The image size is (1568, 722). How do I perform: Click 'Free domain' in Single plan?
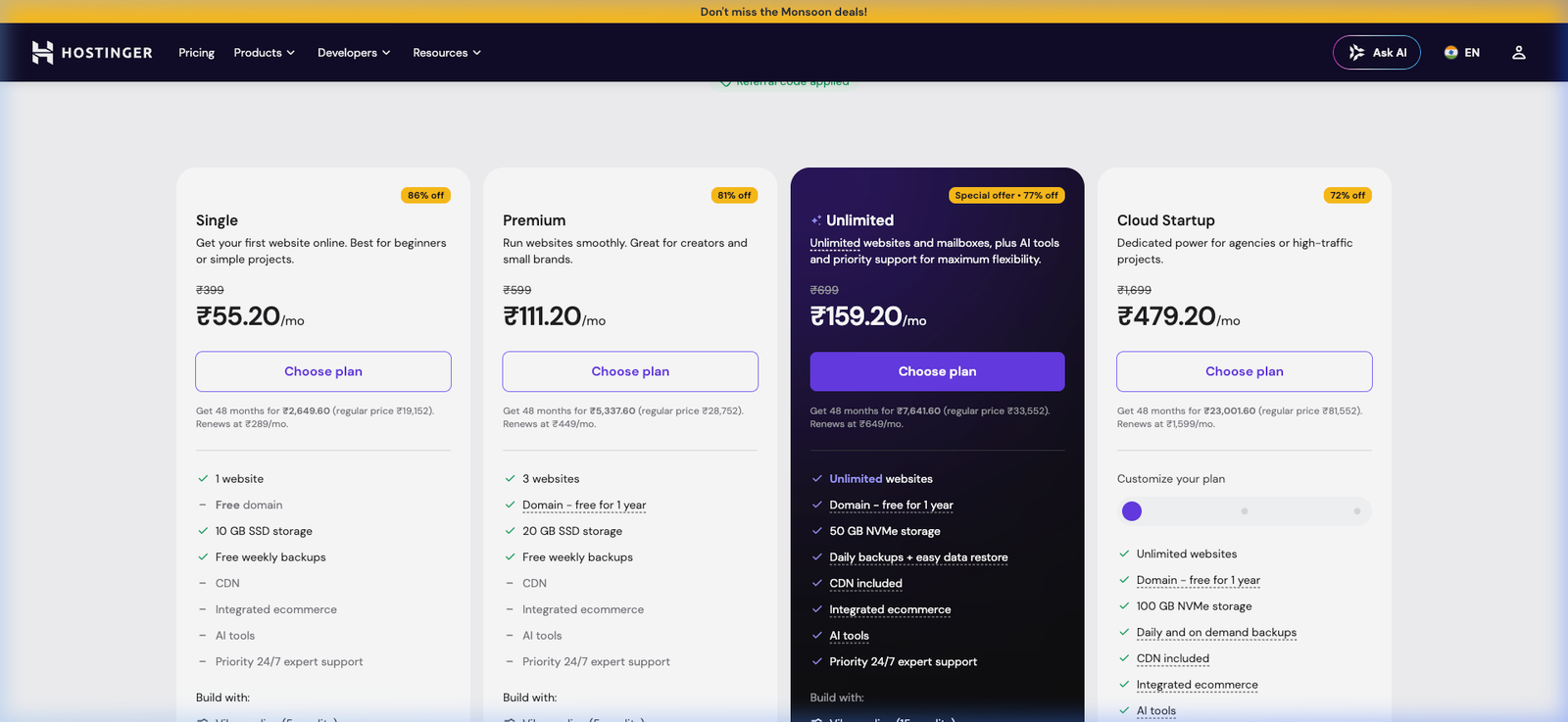(x=249, y=505)
